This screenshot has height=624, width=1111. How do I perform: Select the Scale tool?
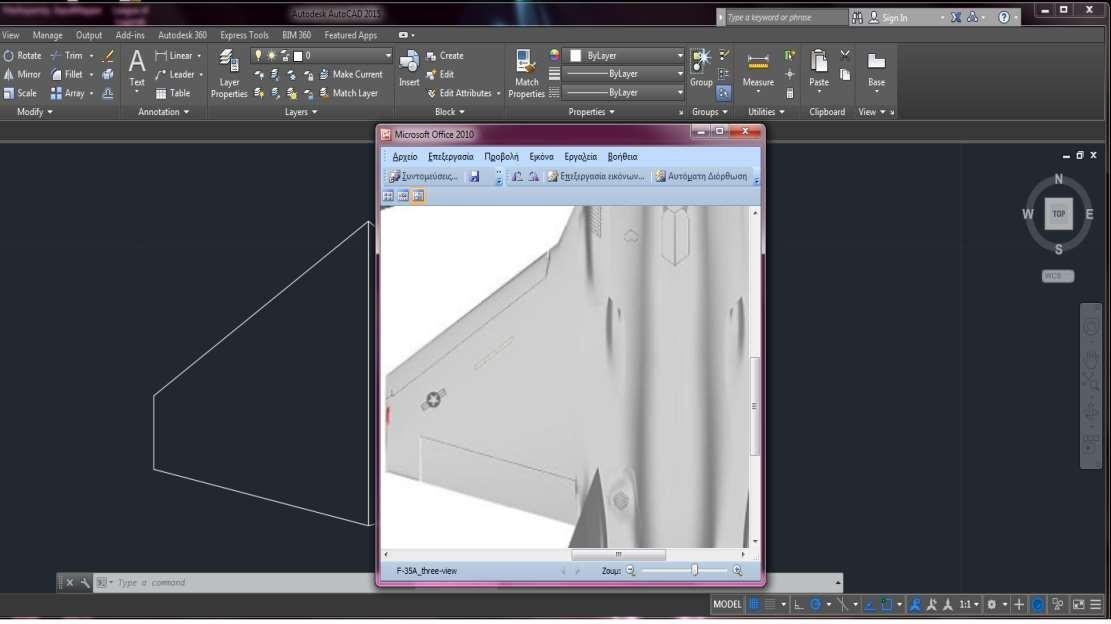(21, 93)
